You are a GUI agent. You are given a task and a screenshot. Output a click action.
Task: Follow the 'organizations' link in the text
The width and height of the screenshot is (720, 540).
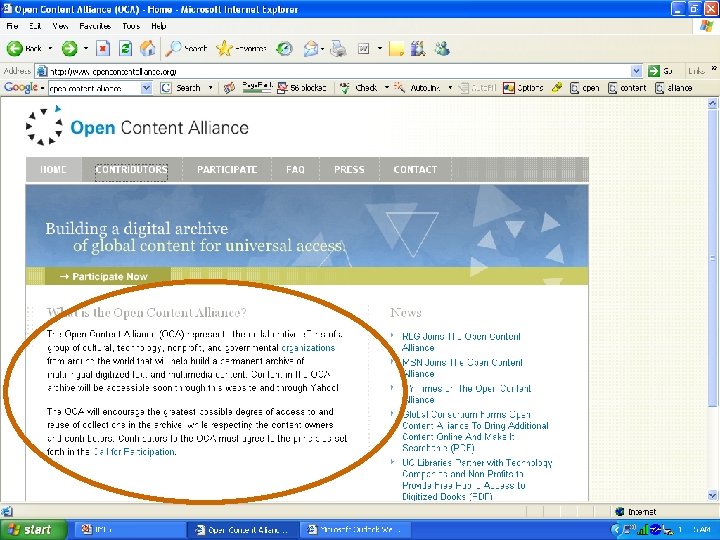[x=308, y=348]
